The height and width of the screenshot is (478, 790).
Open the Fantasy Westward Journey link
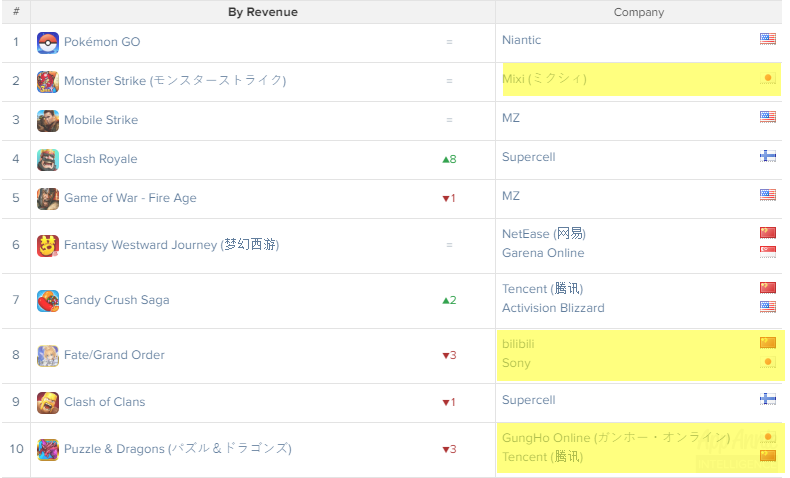coord(171,245)
